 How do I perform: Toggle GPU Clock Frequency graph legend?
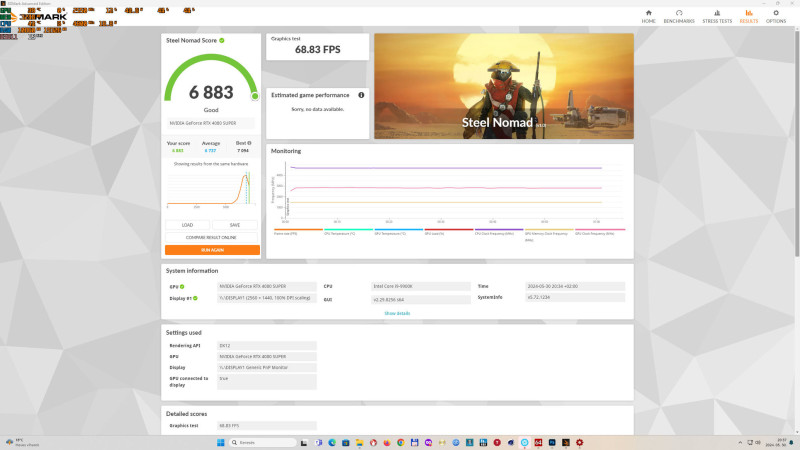click(x=600, y=232)
